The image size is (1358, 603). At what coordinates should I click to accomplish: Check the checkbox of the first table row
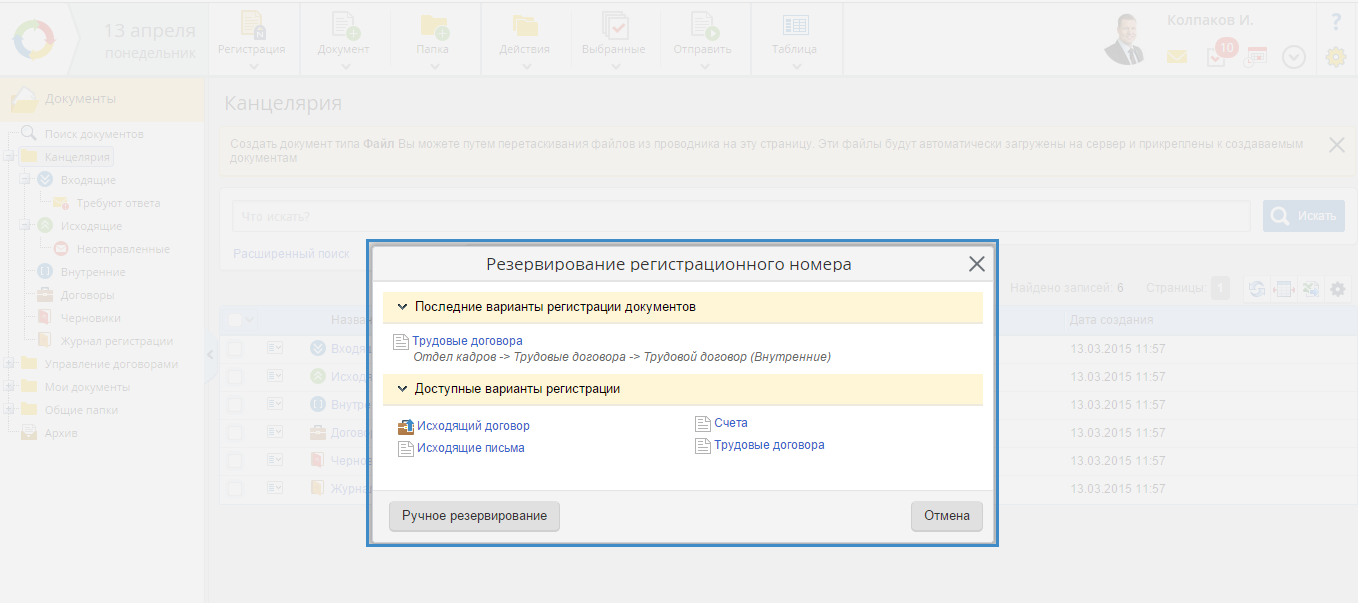[234, 349]
